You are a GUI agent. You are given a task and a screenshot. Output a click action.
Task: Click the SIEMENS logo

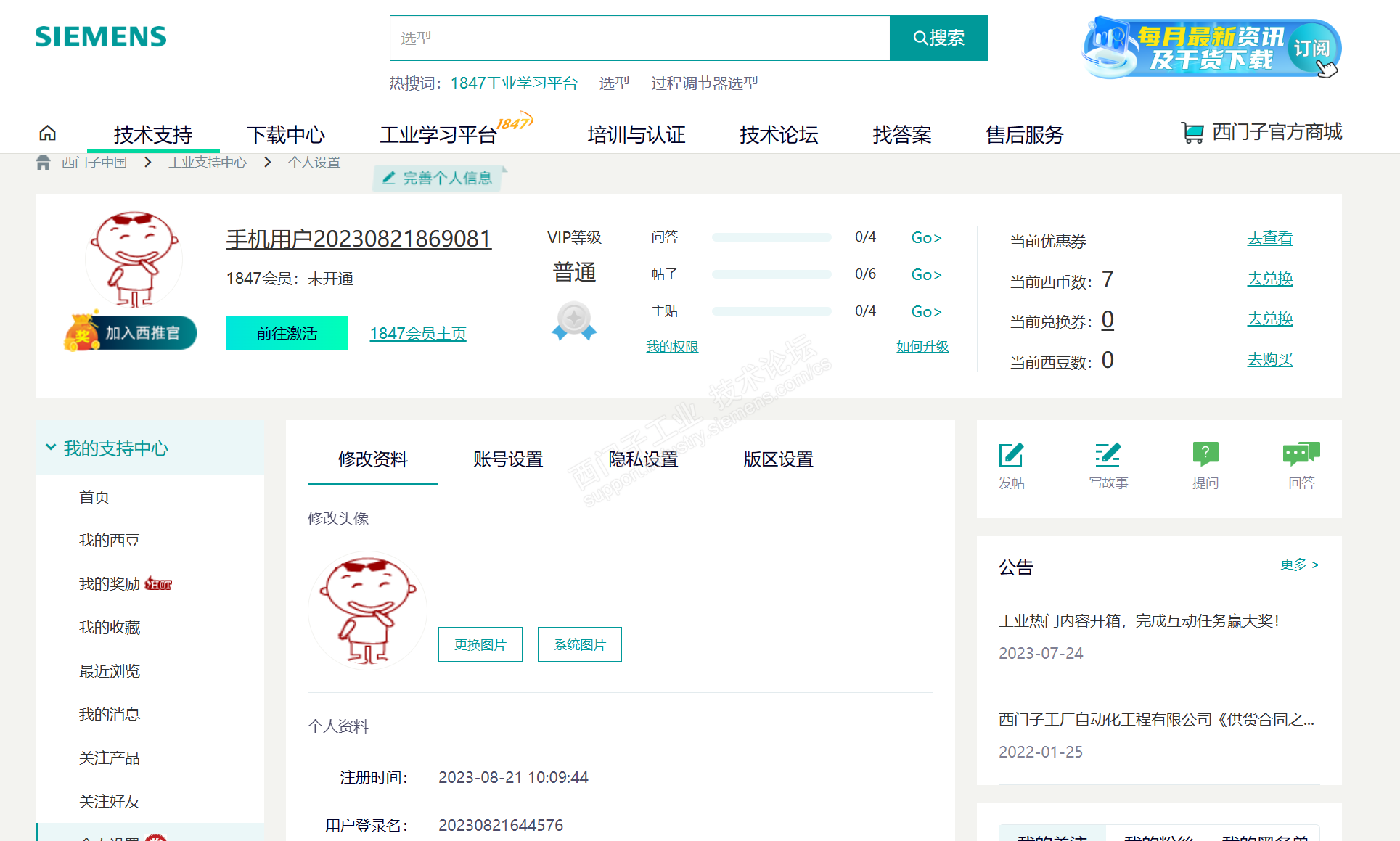pyautogui.click(x=101, y=36)
